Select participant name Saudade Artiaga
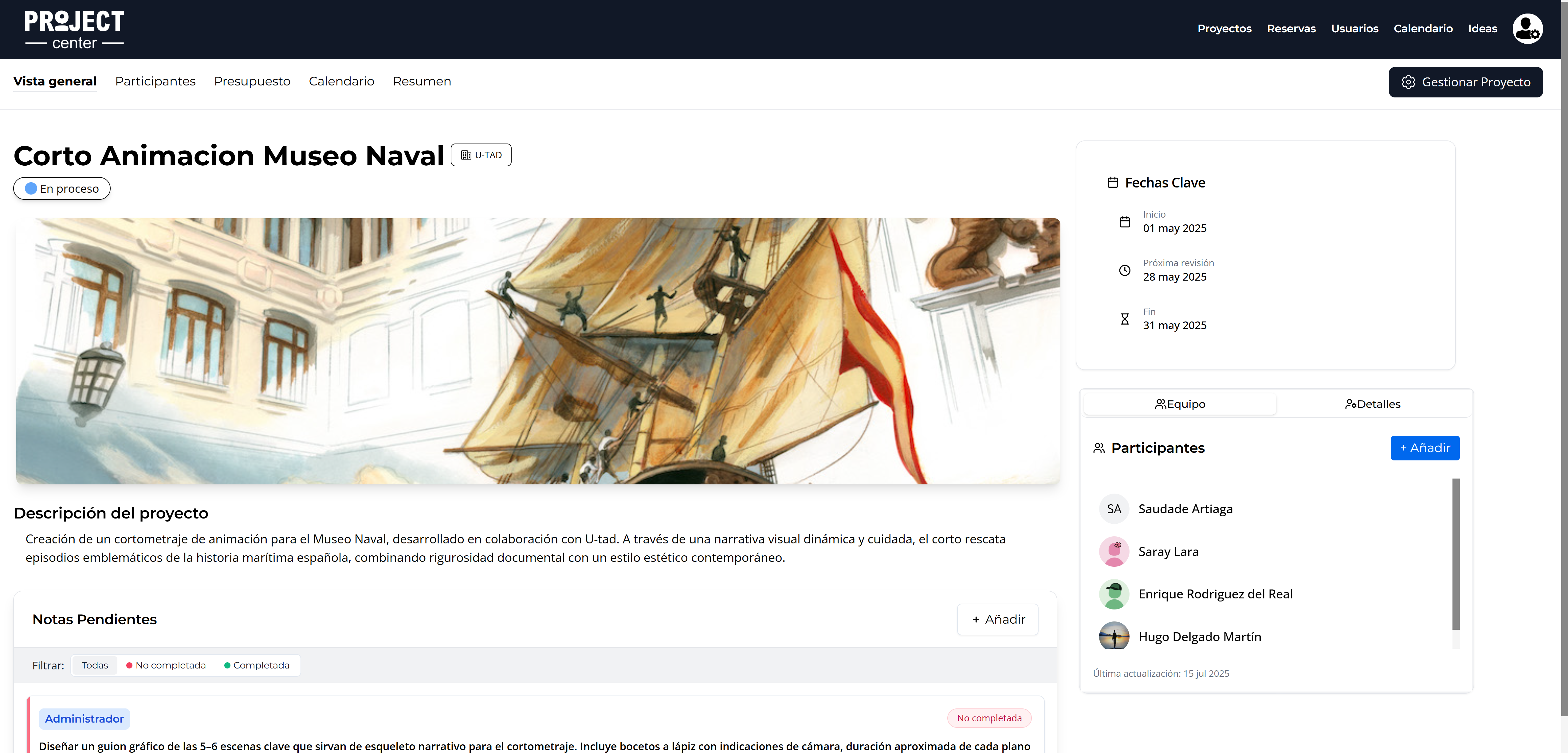Viewport: 1568px width, 753px height. 1185,509
